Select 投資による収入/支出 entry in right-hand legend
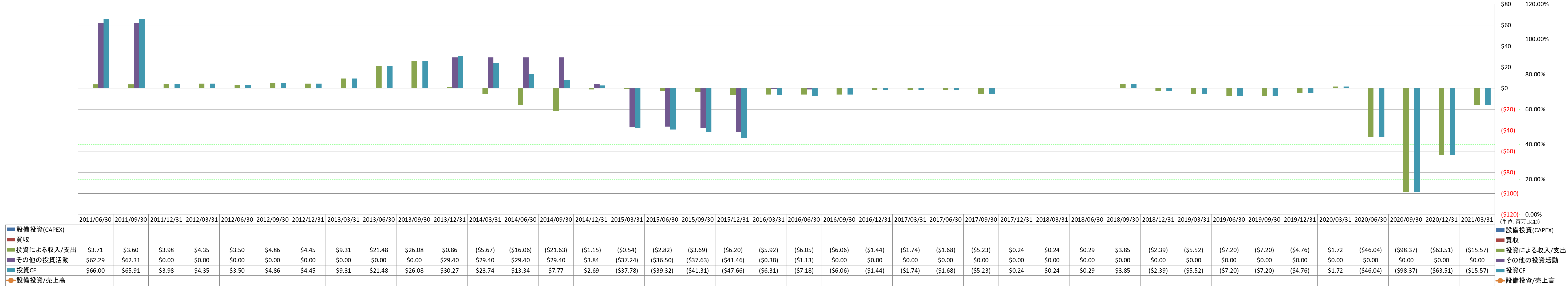Viewport: 1568px width, 286px height. coord(1530,250)
